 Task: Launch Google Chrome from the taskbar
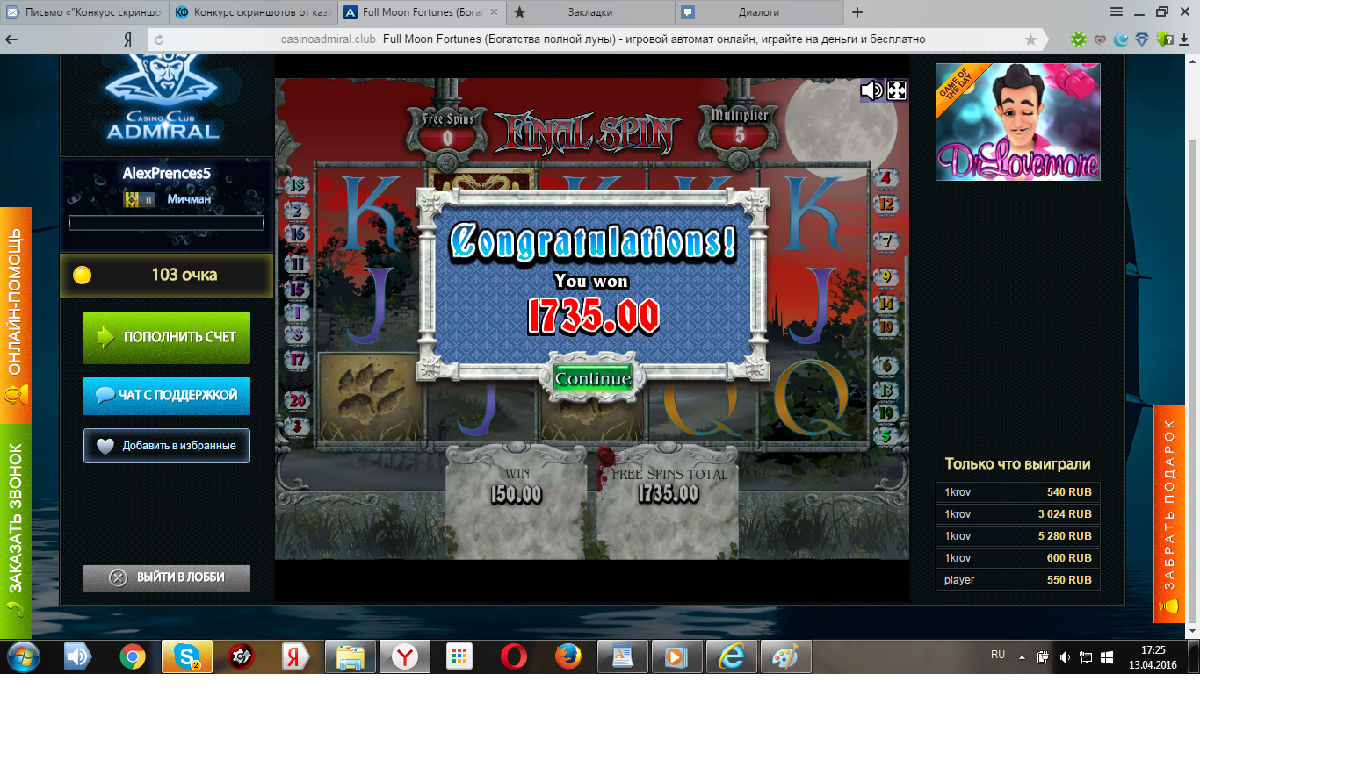pos(132,657)
